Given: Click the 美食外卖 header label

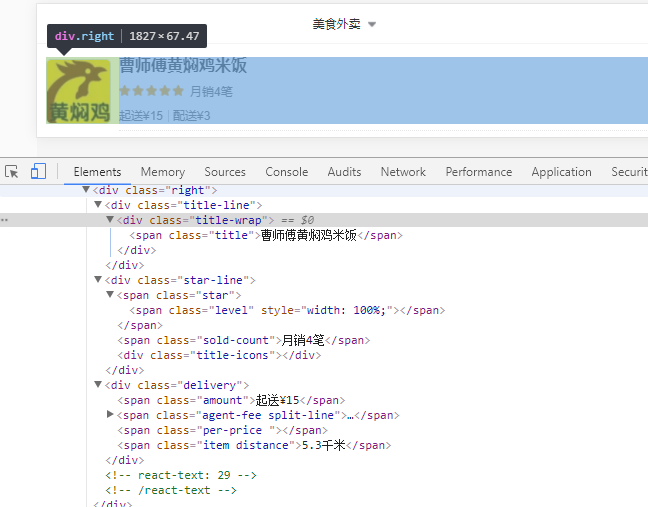Looking at the screenshot, I should [x=336, y=24].
